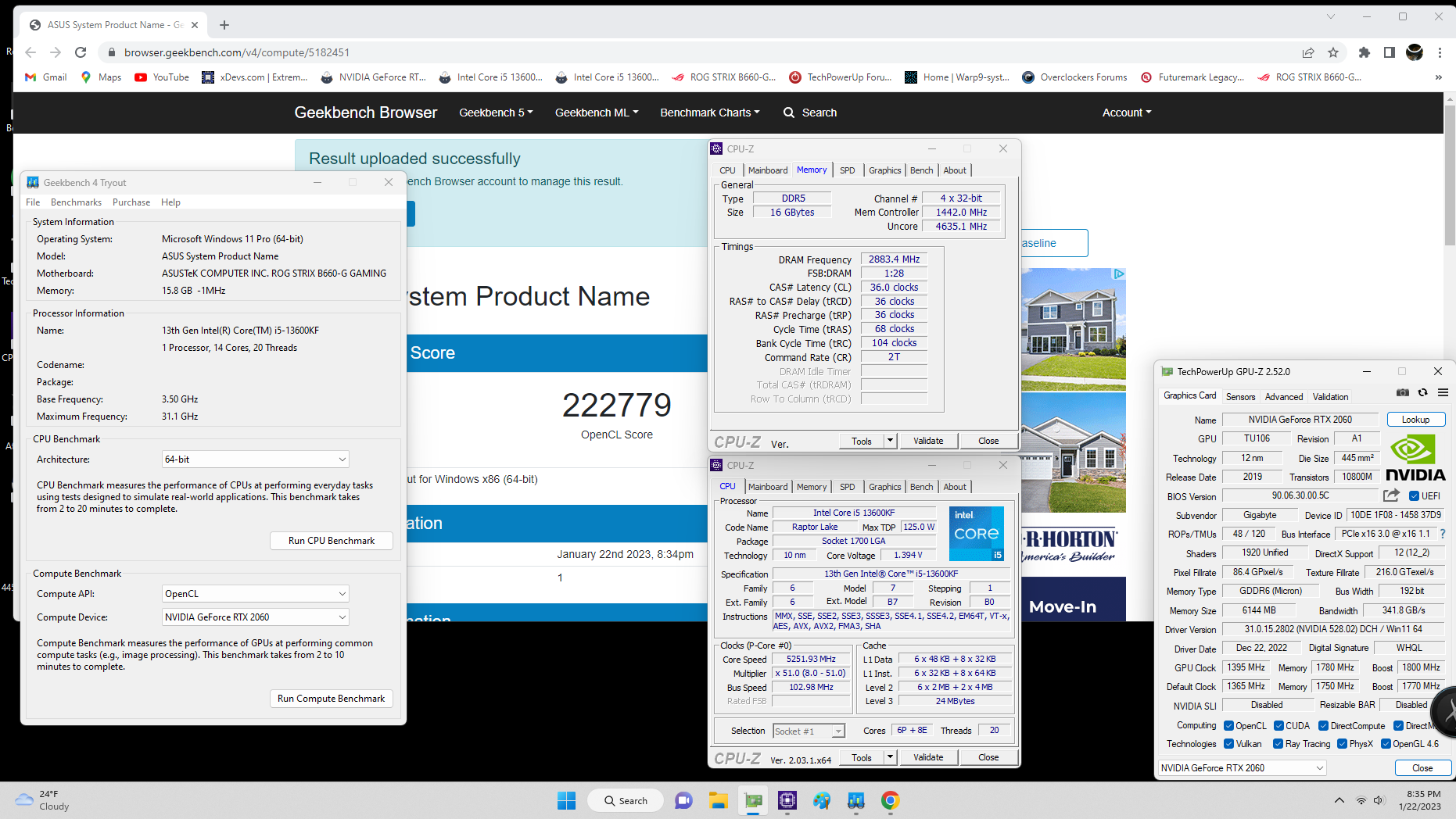The image size is (1456, 819).
Task: Open the CPU-Z taskbar icon
Action: (x=787, y=800)
